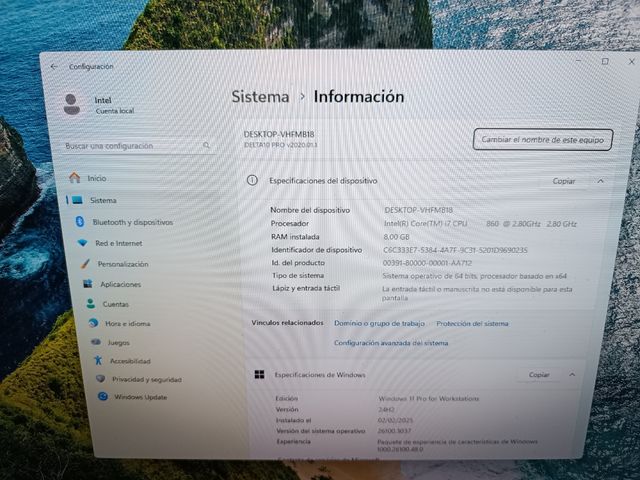Image resolution: width=640 pixels, height=480 pixels.
Task: Open the Personalización brush icon
Action: [85, 264]
